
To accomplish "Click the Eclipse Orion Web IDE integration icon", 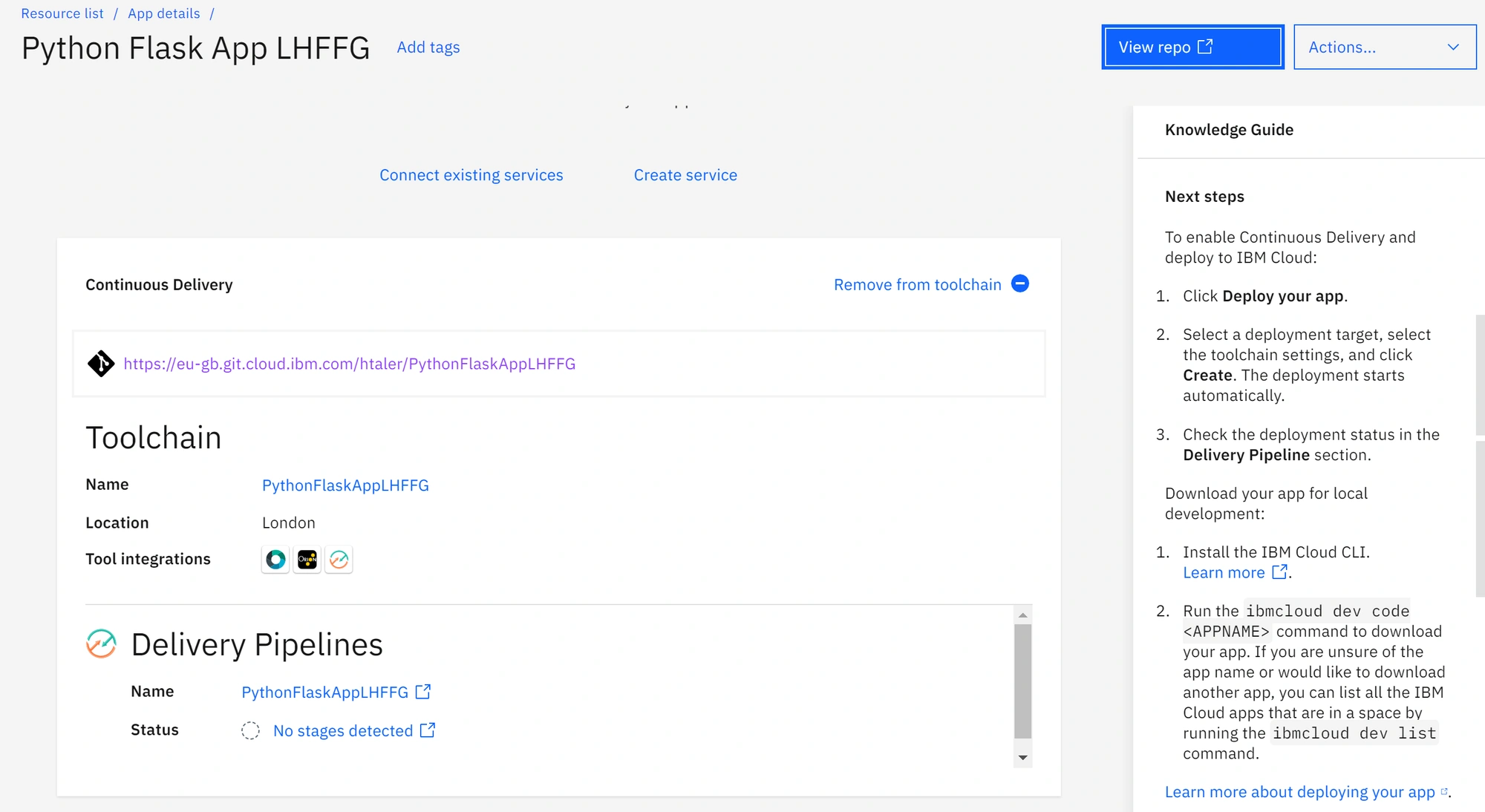I will (307, 560).
